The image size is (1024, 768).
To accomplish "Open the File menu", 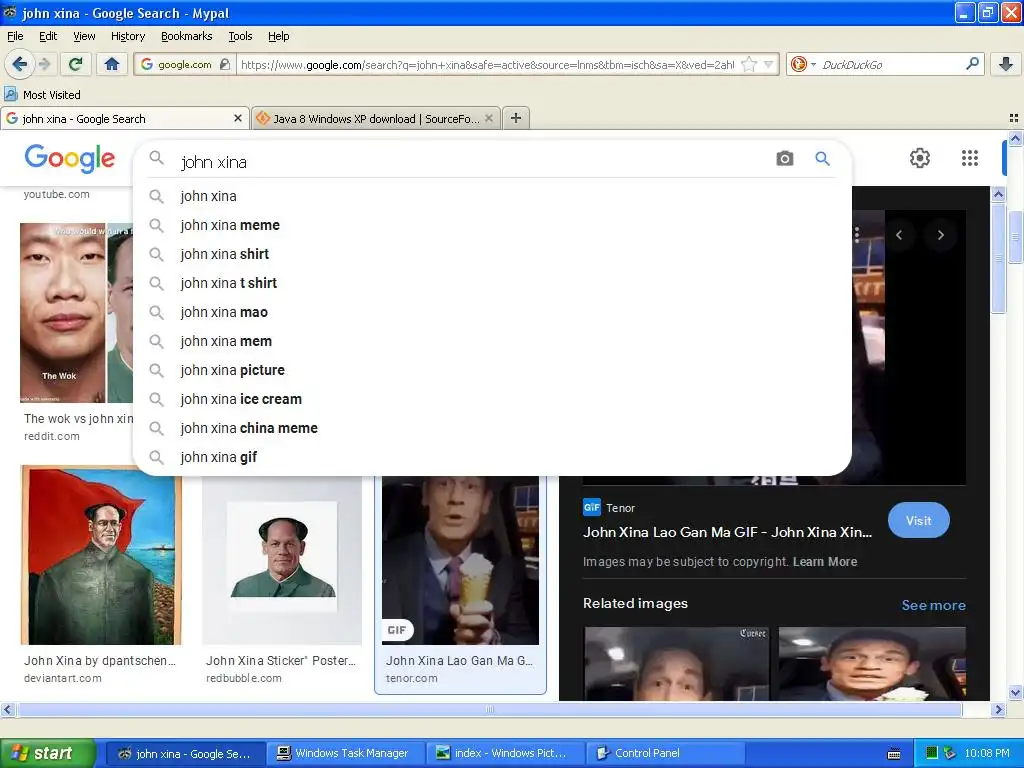I will pos(15,36).
